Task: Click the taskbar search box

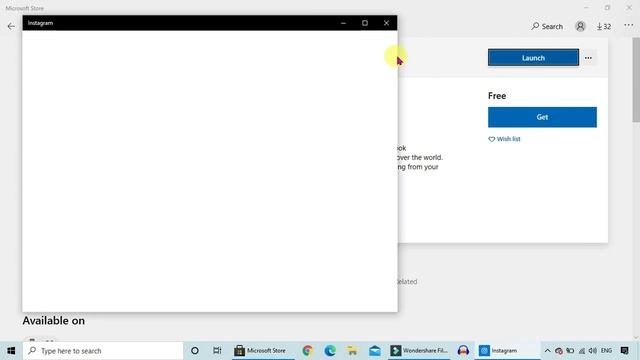Action: pyautogui.click(x=103, y=351)
